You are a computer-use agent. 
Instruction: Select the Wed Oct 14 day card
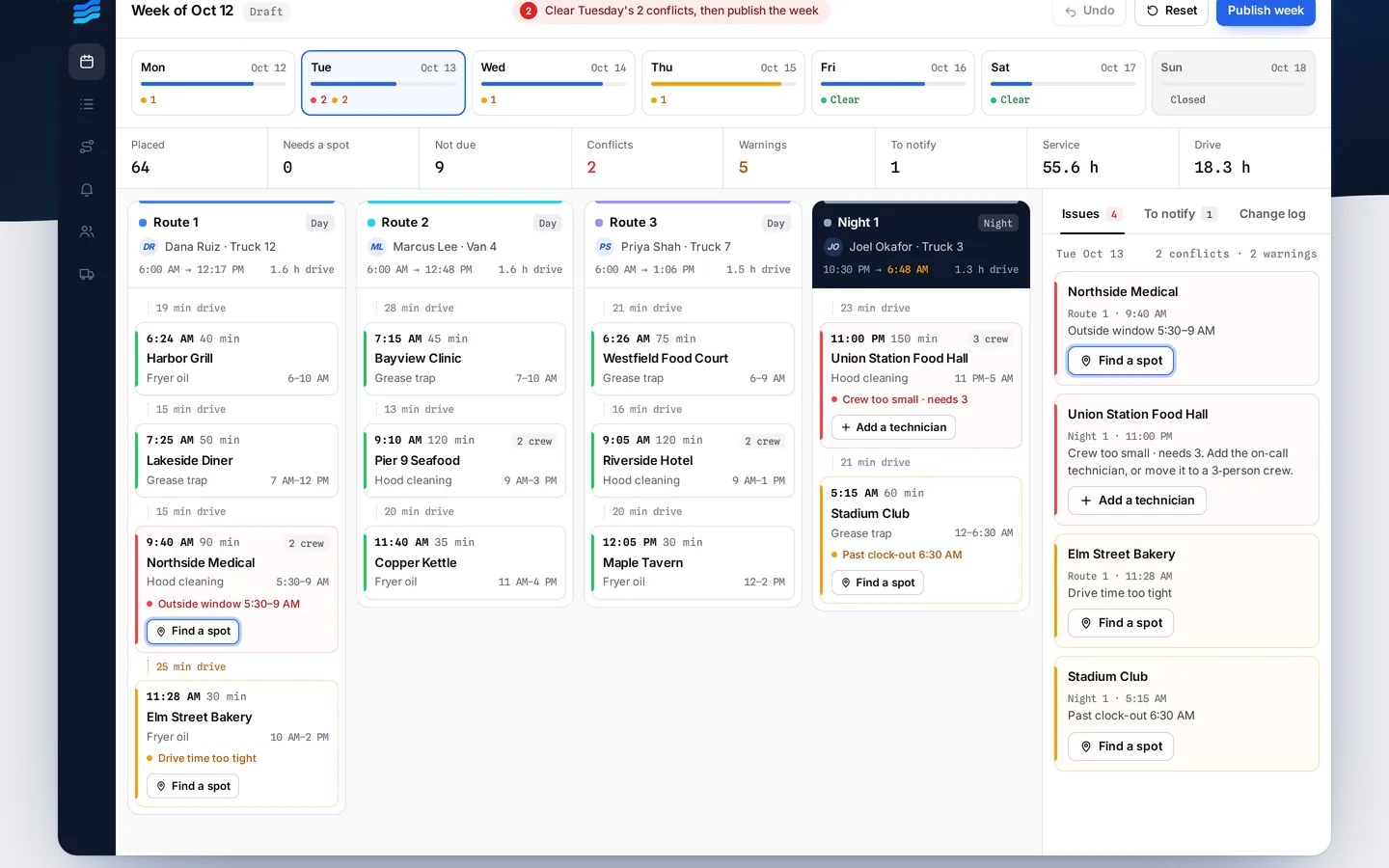point(554,83)
